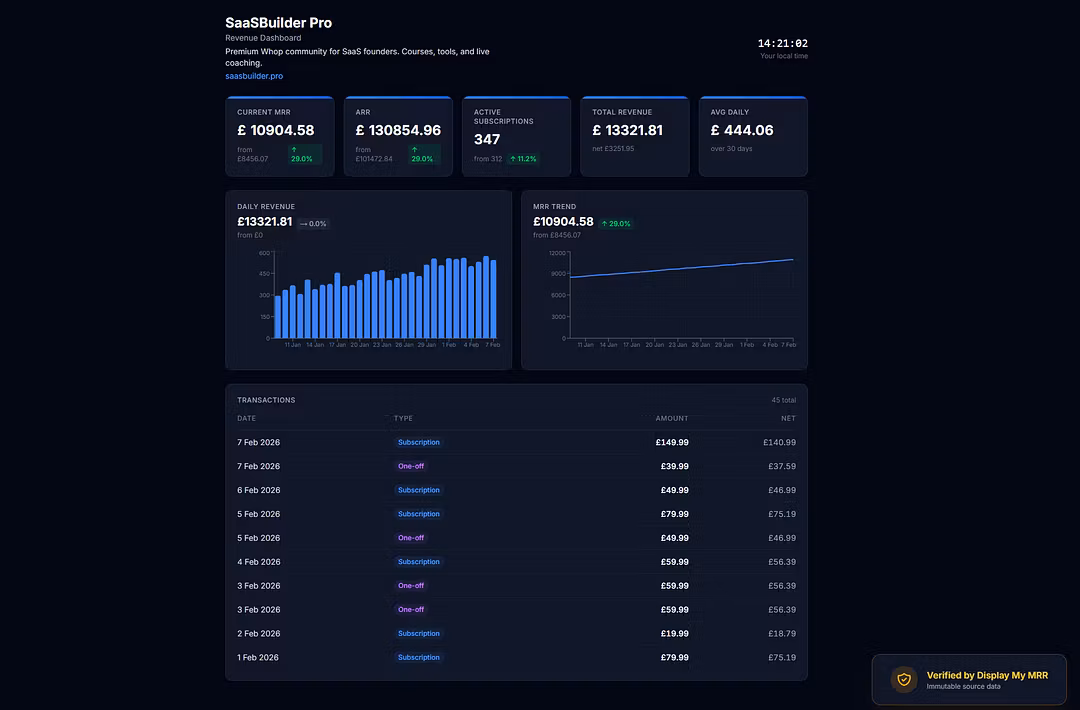Click the Type column header in Transactions
This screenshot has width=1080, height=710.
point(403,418)
